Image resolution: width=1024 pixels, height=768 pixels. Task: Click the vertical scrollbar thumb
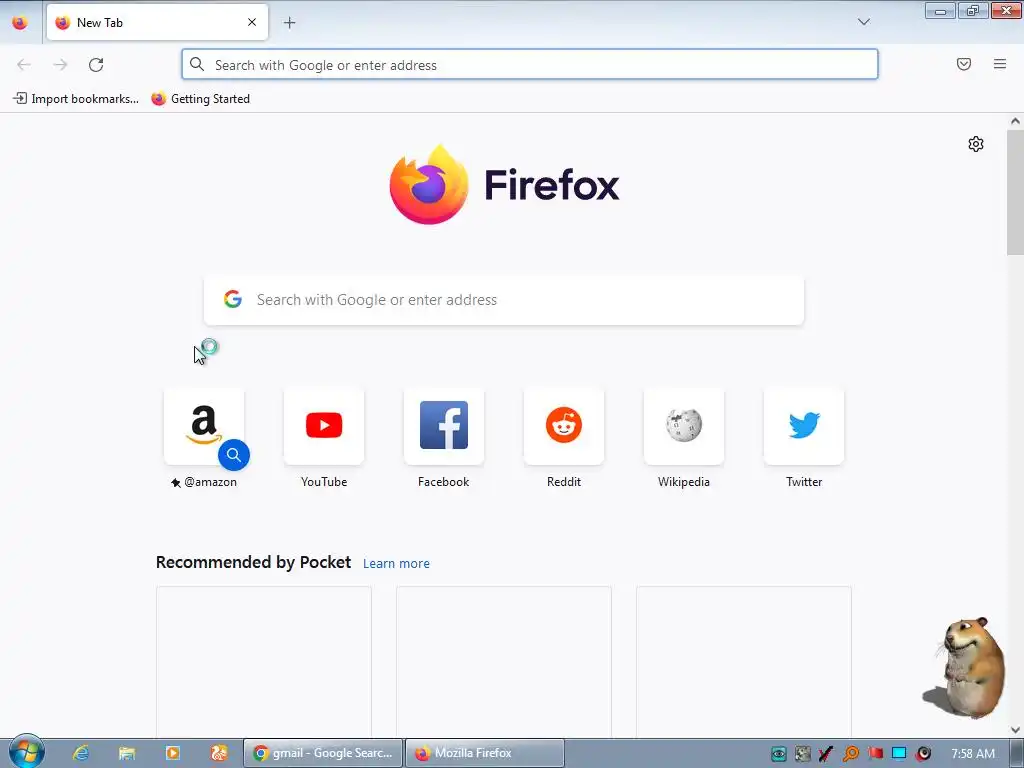pyautogui.click(x=1015, y=192)
